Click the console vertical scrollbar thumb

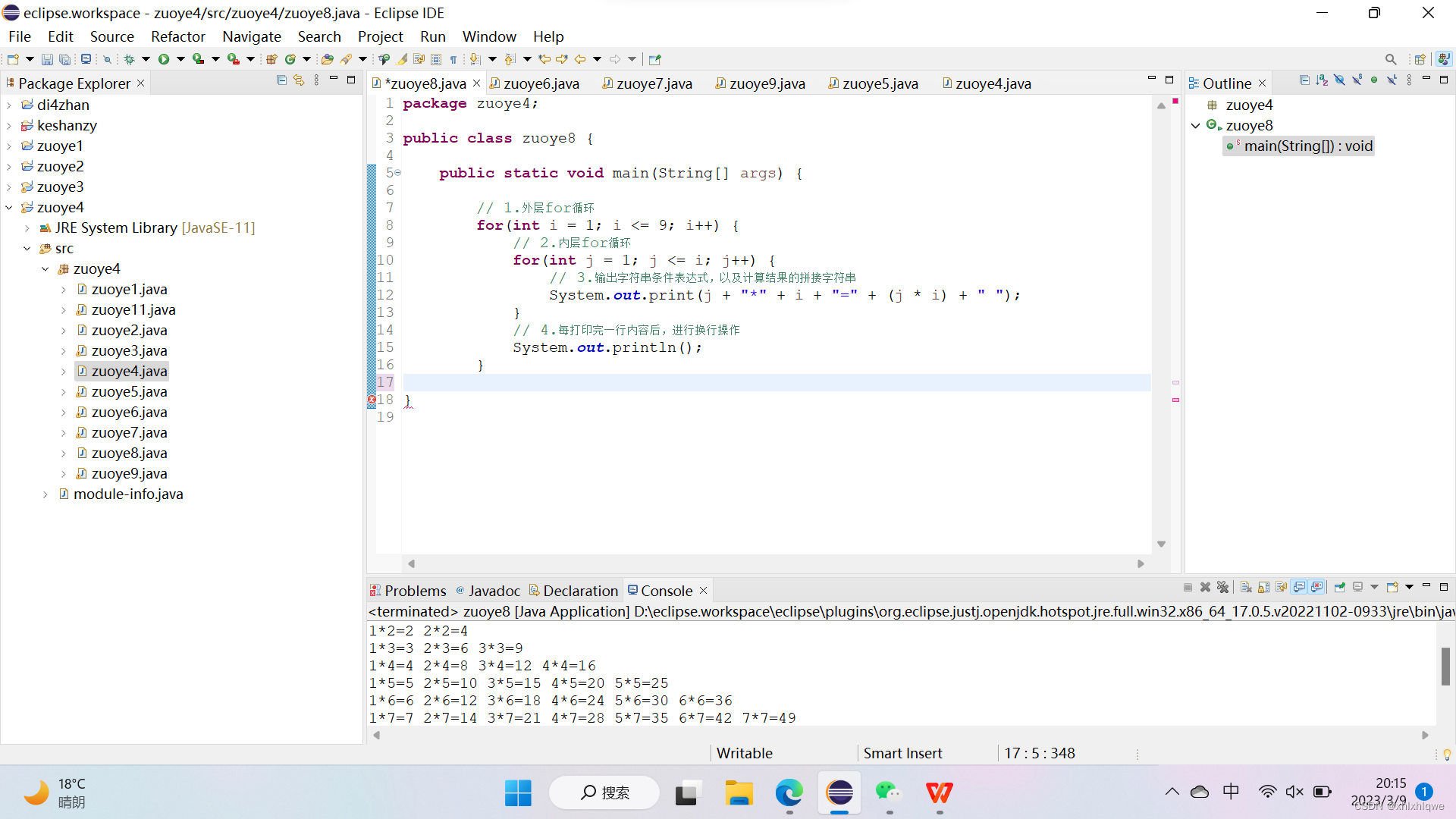click(x=1445, y=666)
